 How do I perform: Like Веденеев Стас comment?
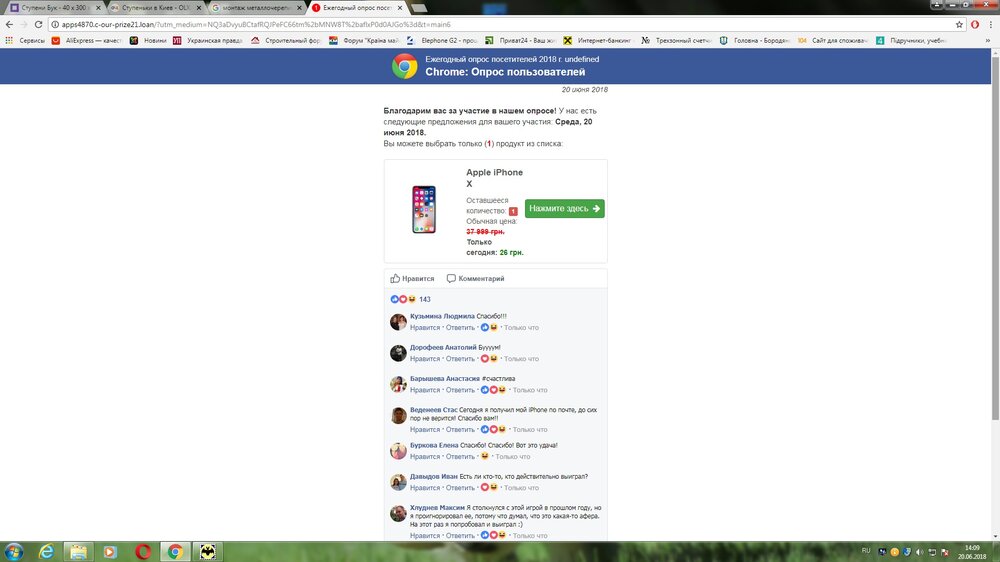(x=425, y=429)
